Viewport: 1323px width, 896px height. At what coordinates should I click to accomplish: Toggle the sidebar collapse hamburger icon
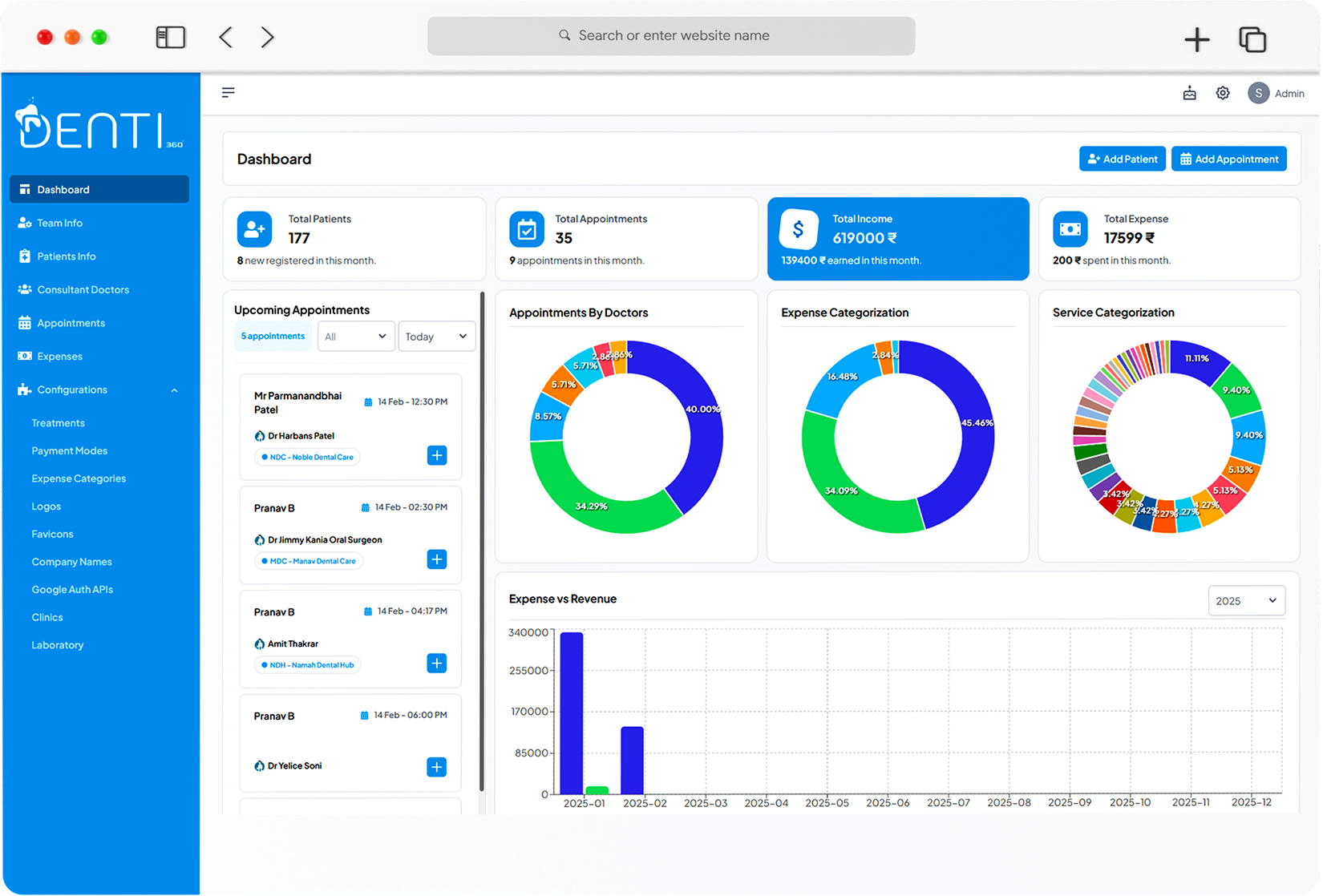(x=229, y=93)
